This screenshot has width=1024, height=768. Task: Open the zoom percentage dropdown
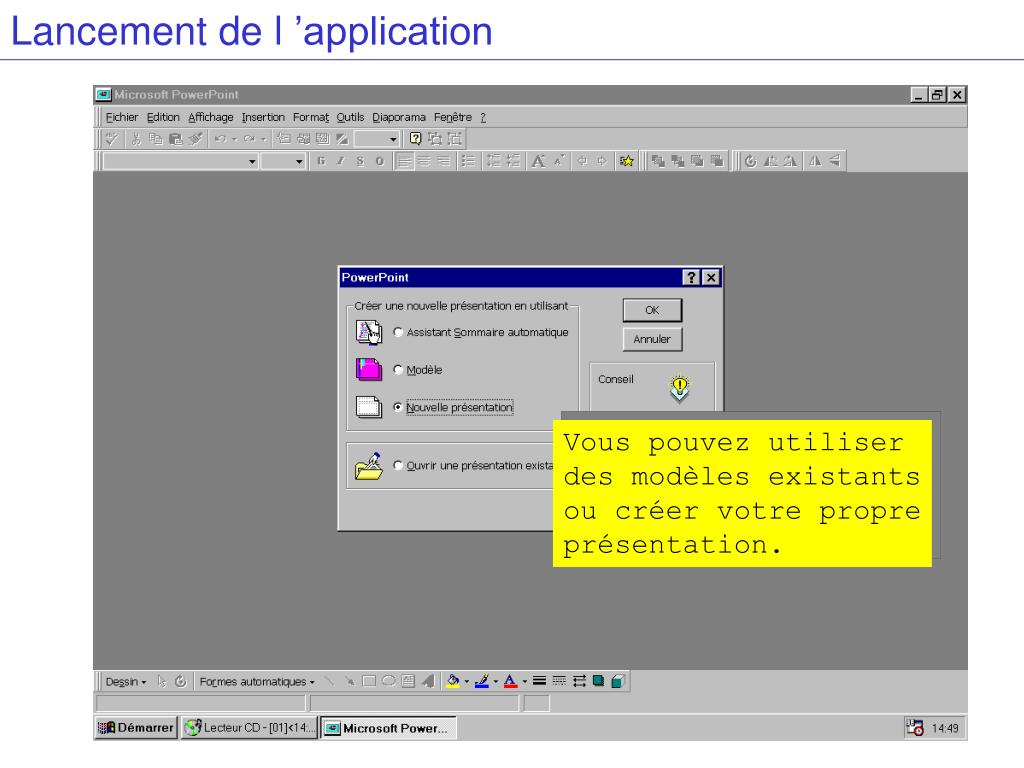point(393,138)
